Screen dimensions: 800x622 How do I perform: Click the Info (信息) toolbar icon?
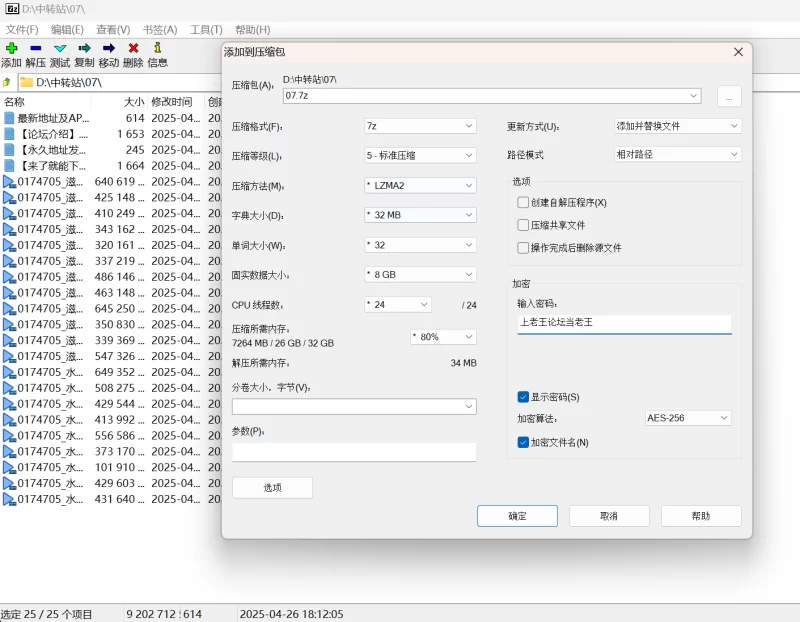point(157,48)
